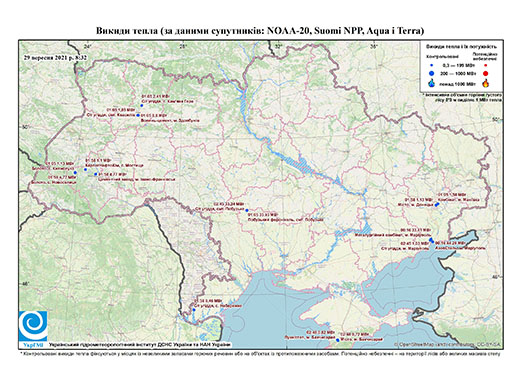Click the legend heading 'Викиди тепла і їх потужність'
This screenshot has width=520, height=368.
[461, 46]
